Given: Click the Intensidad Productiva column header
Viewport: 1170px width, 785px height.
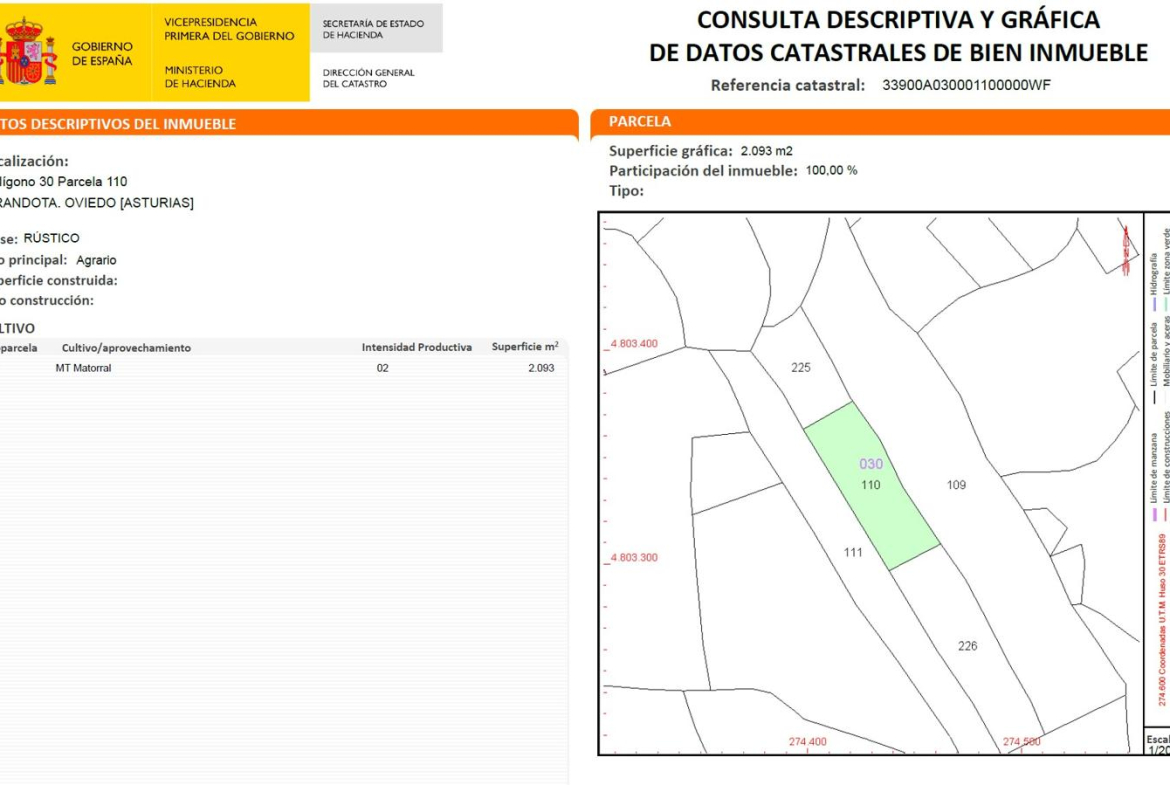Looking at the screenshot, I should point(416,347).
